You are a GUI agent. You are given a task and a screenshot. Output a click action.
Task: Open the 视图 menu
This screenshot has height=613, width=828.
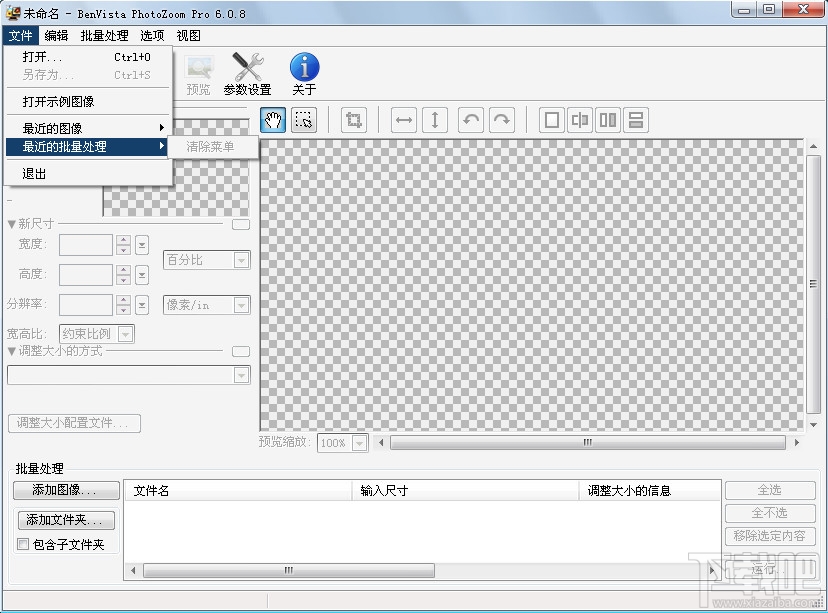pyautogui.click(x=188, y=35)
